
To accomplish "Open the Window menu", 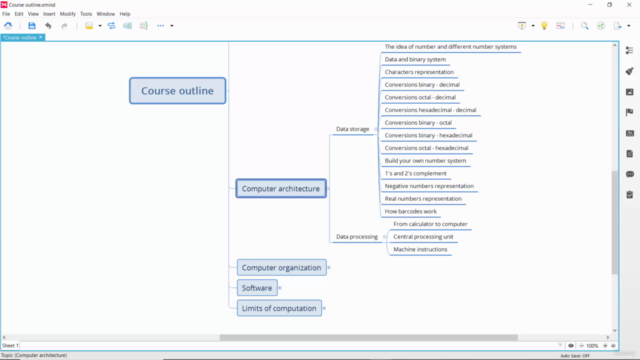I will coord(106,14).
